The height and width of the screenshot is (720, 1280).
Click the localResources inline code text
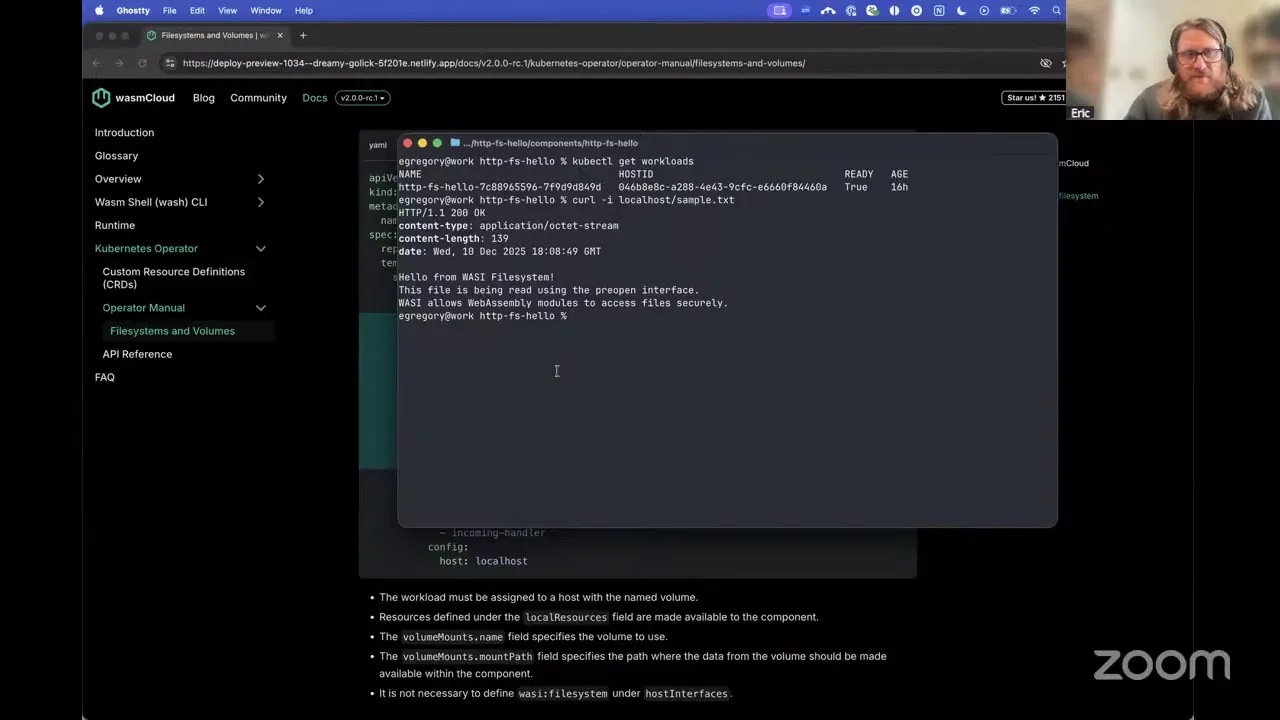pyautogui.click(x=566, y=617)
